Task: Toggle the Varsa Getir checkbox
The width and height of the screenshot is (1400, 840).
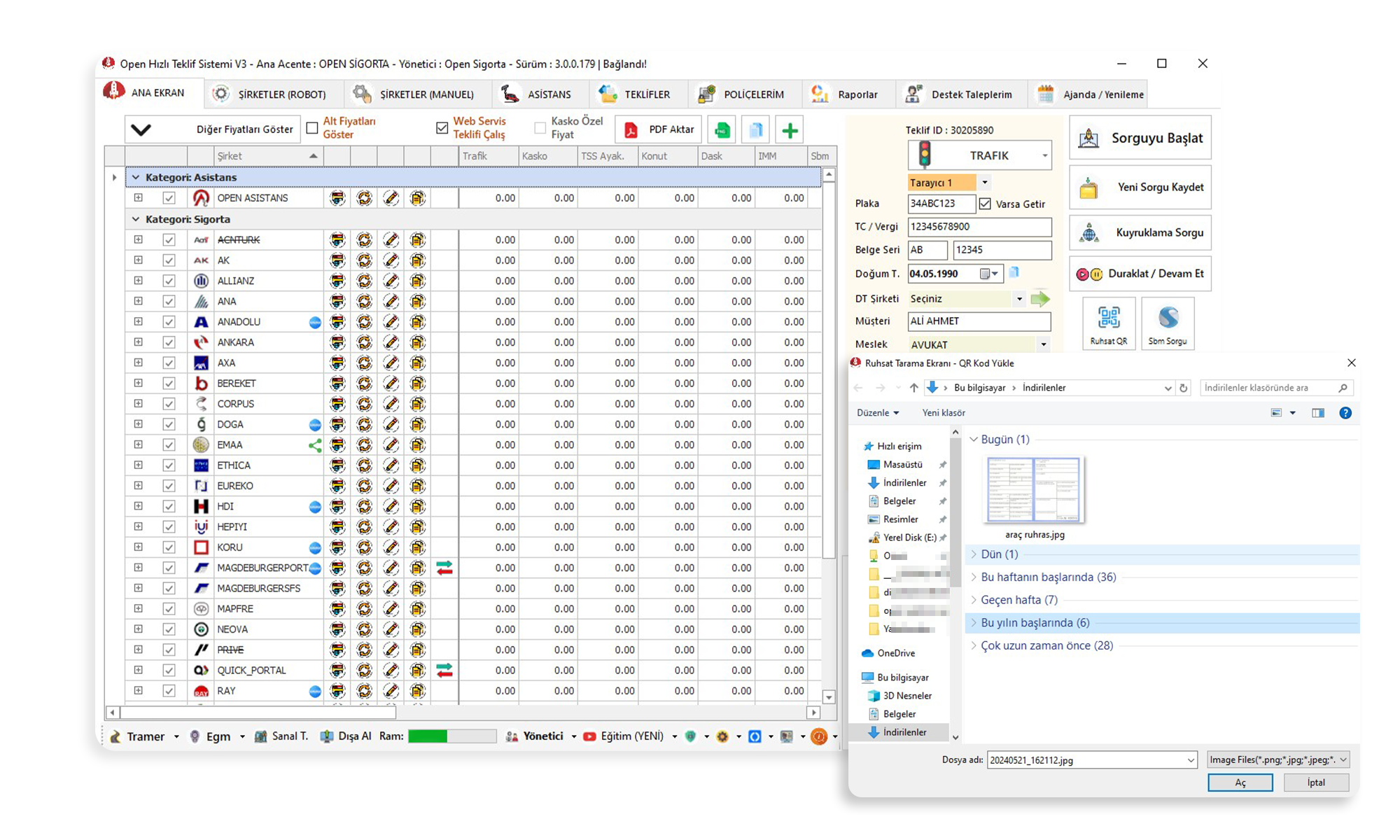Action: tap(985, 204)
